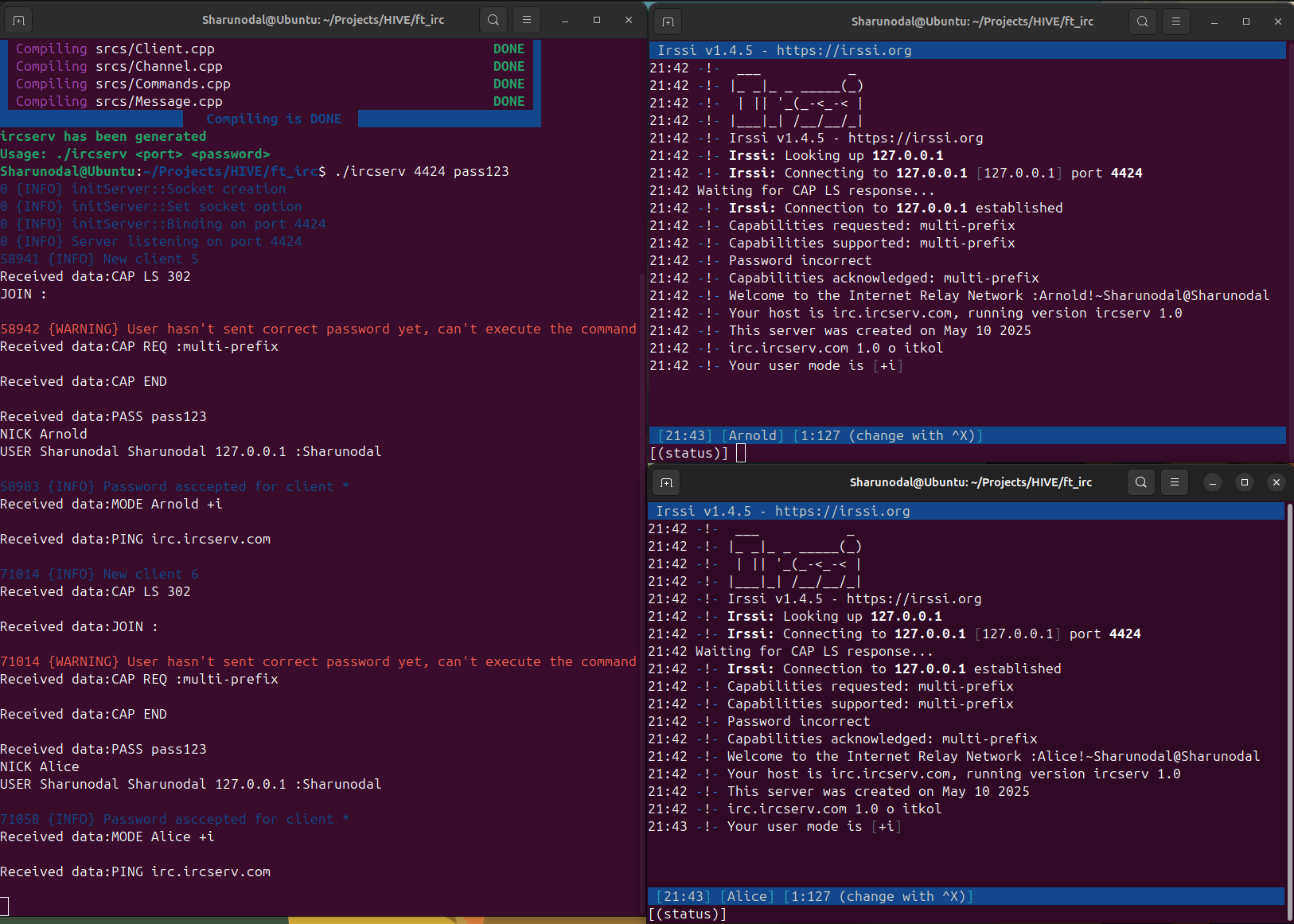
Task: Click 'NICK Alice' line in server log
Action: [40, 766]
